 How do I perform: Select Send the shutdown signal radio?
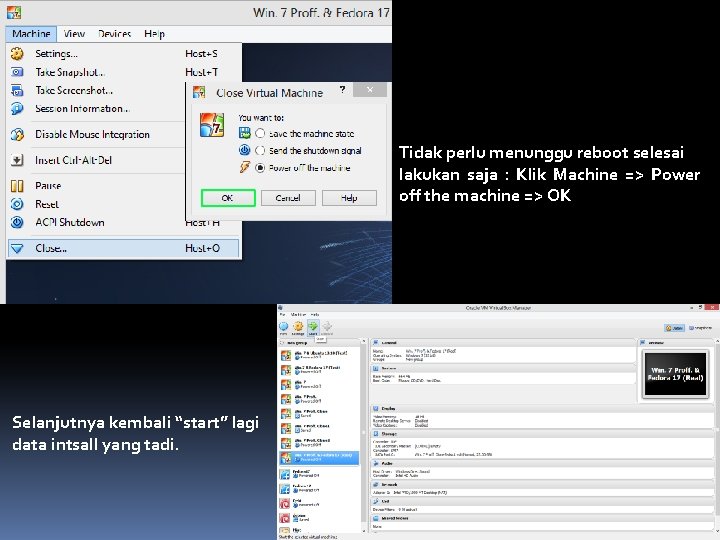click(260, 150)
